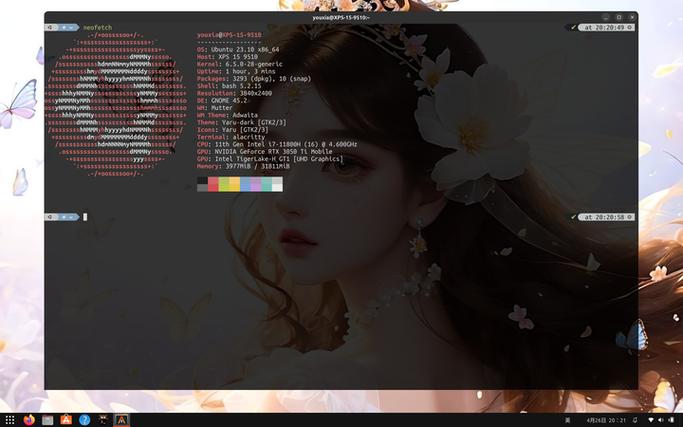Image resolution: width=683 pixels, height=427 pixels.
Task: Open Ubuntu Software from the taskbar
Action: tap(66, 420)
